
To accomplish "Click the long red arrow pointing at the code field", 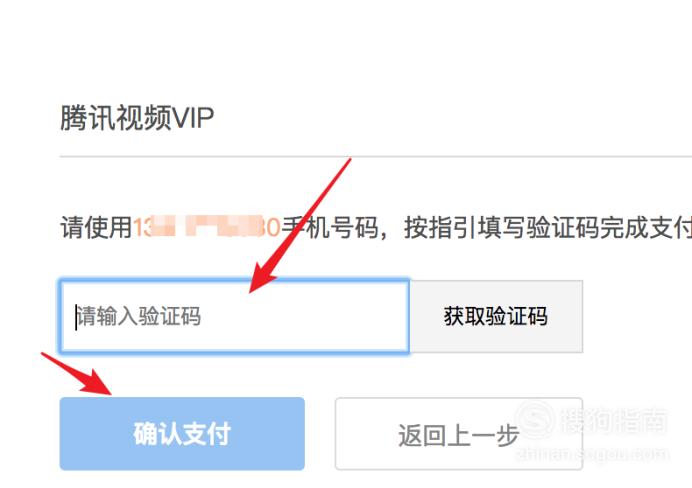I will pyautogui.click(x=300, y=225).
